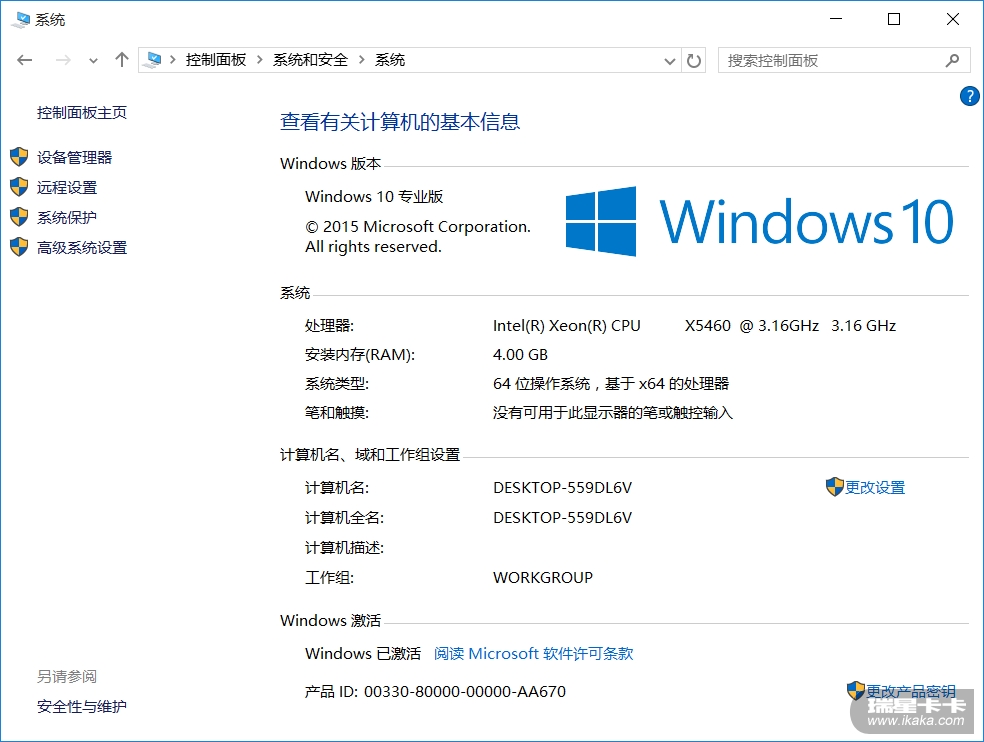This screenshot has width=984, height=742.
Task: Open recent locations dropdown arrow
Action: (x=94, y=61)
